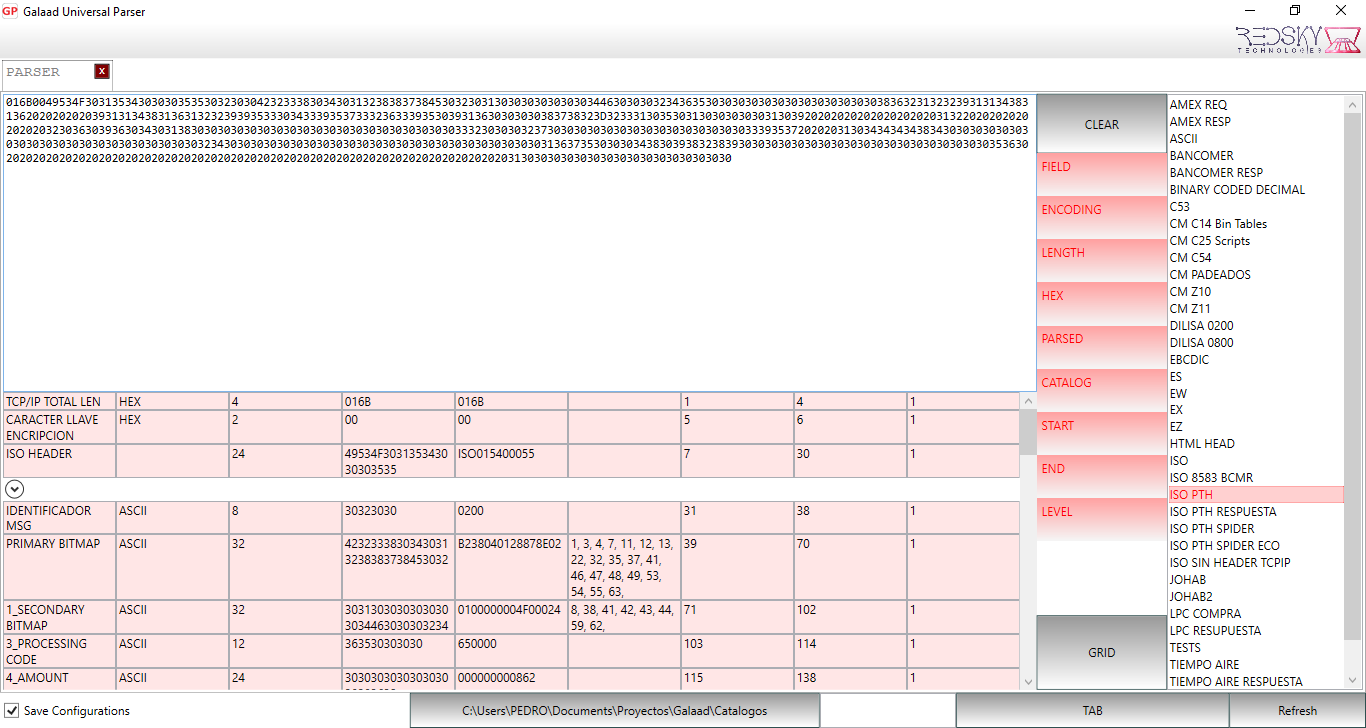The image size is (1366, 728).
Task: Toggle the PARSED column button
Action: coord(1102,345)
